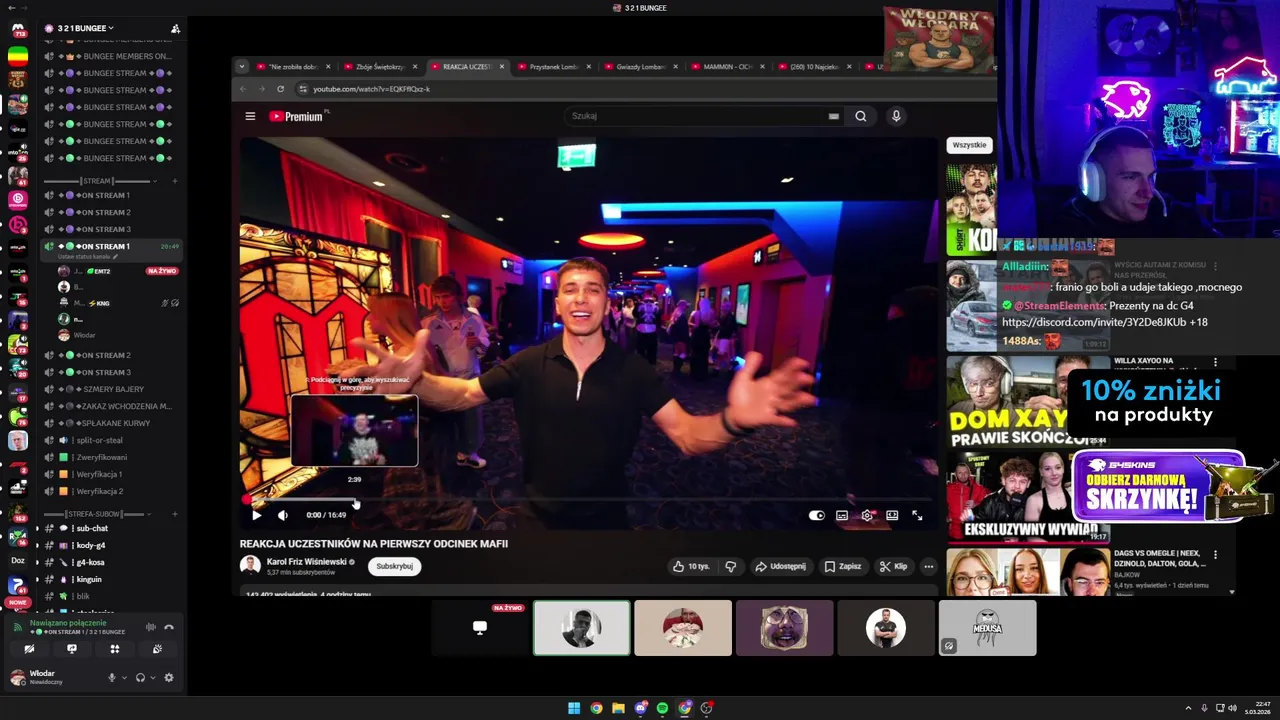Click the Subskrybuj button
This screenshot has width=1280, height=720.
click(x=394, y=566)
